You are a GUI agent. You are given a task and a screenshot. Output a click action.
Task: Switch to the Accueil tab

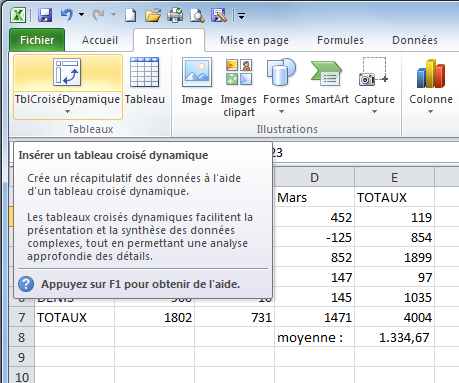[x=100, y=40]
